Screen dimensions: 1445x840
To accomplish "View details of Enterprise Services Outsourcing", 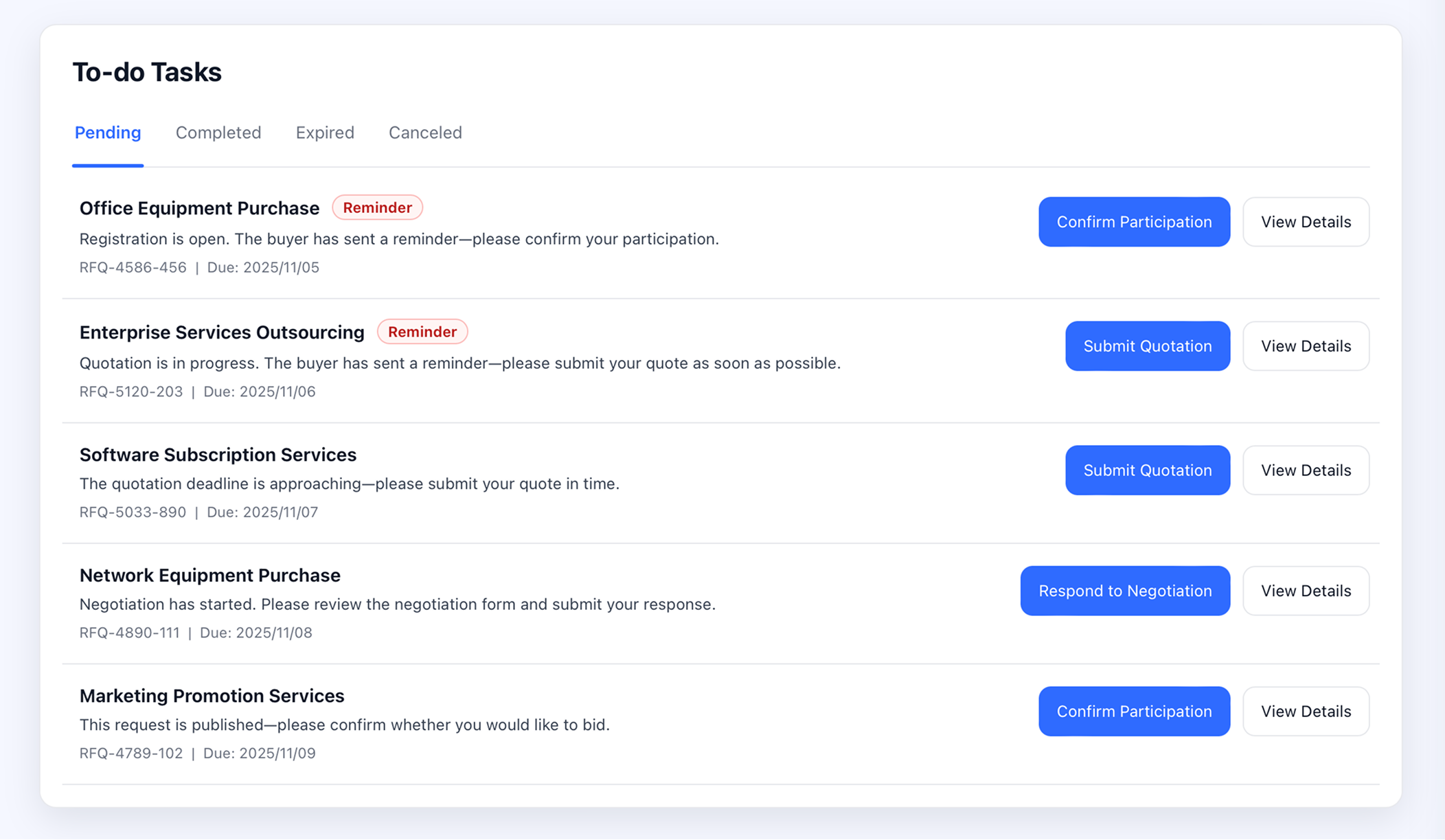I will (1306, 345).
